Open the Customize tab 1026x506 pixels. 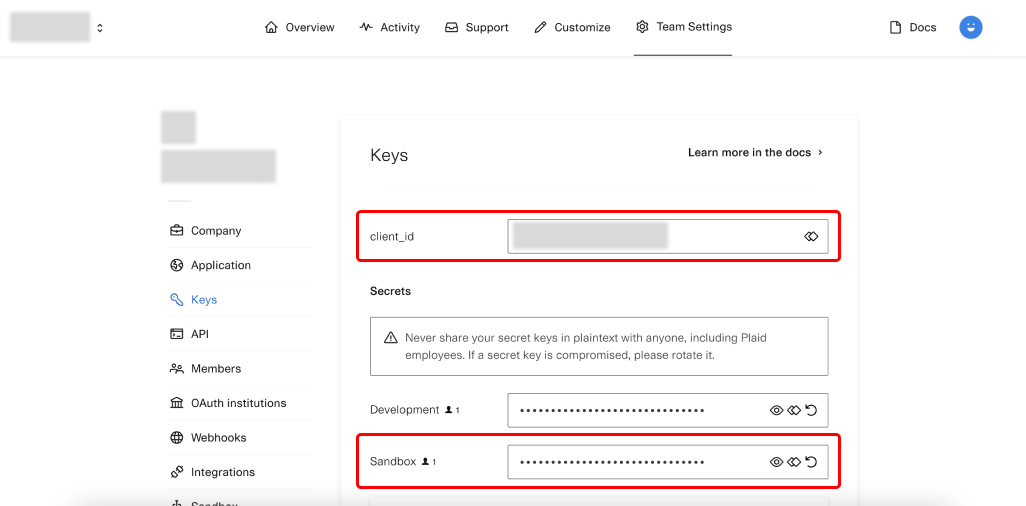[572, 27]
